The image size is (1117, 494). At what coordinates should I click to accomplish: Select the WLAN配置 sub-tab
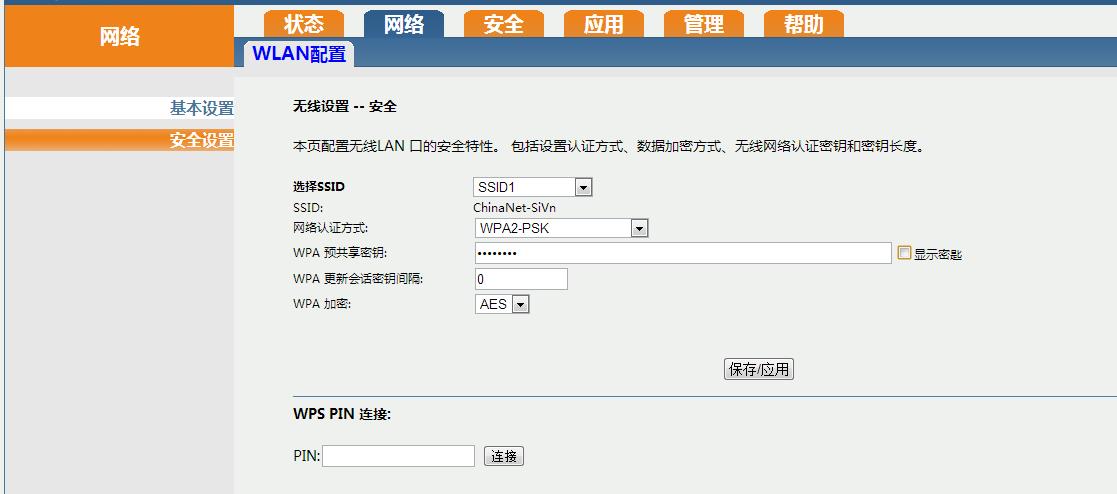(x=298, y=54)
